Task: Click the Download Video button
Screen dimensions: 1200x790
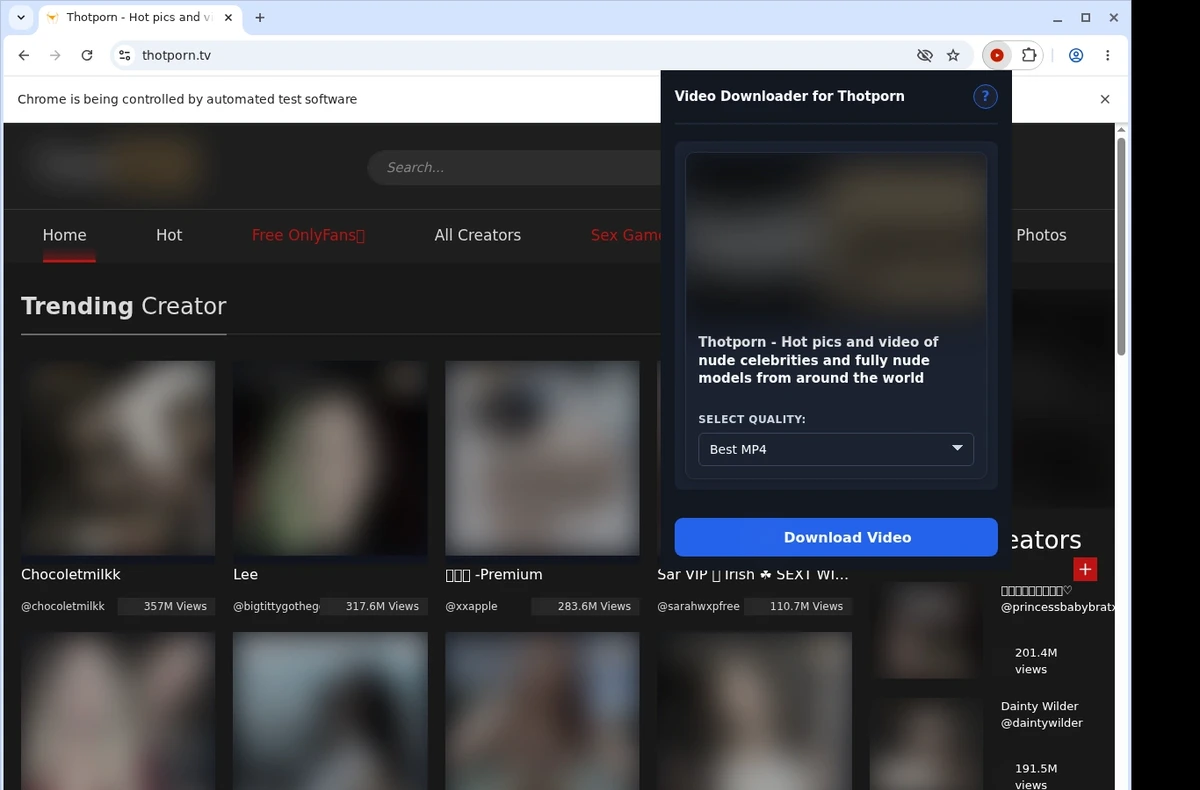Action: pos(836,537)
